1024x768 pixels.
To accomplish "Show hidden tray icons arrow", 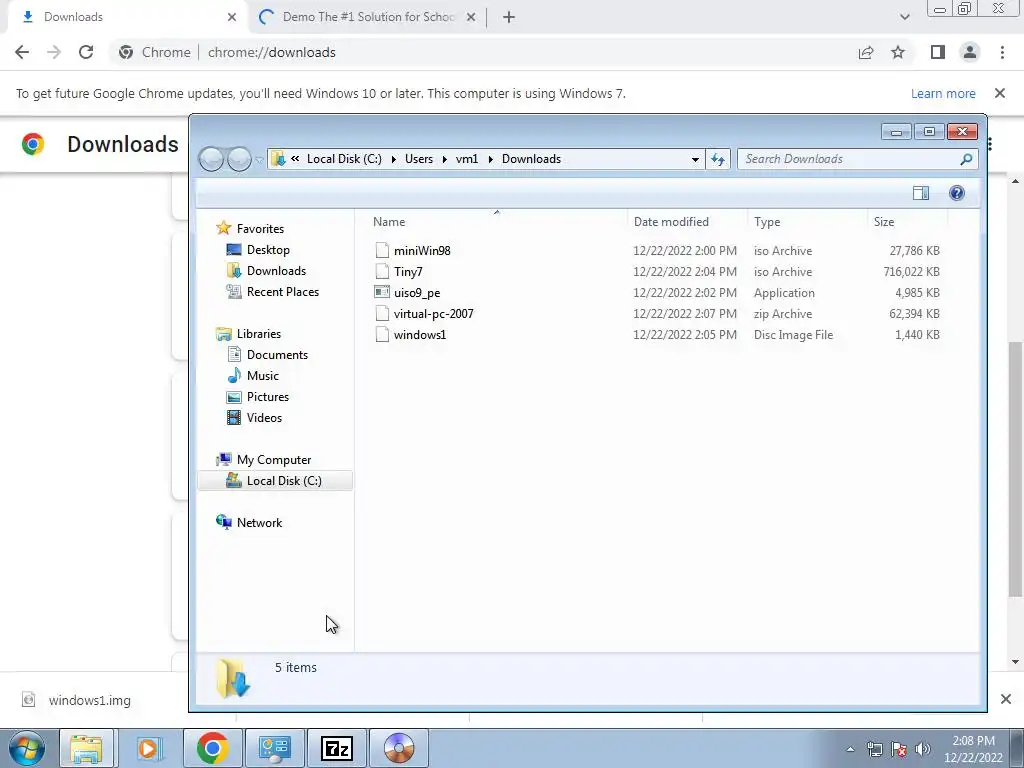I will coord(850,749).
